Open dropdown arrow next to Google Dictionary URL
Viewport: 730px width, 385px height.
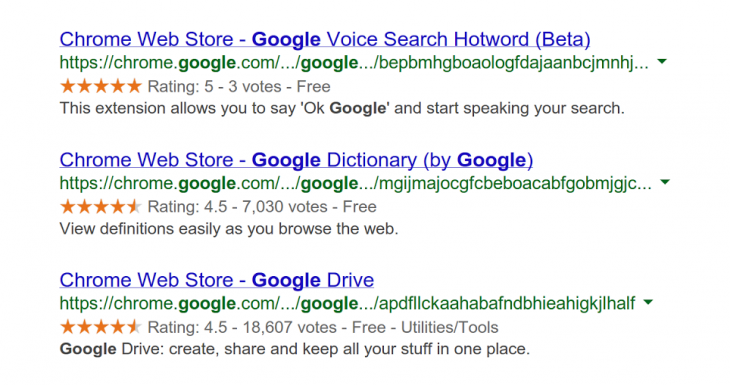[x=665, y=182]
